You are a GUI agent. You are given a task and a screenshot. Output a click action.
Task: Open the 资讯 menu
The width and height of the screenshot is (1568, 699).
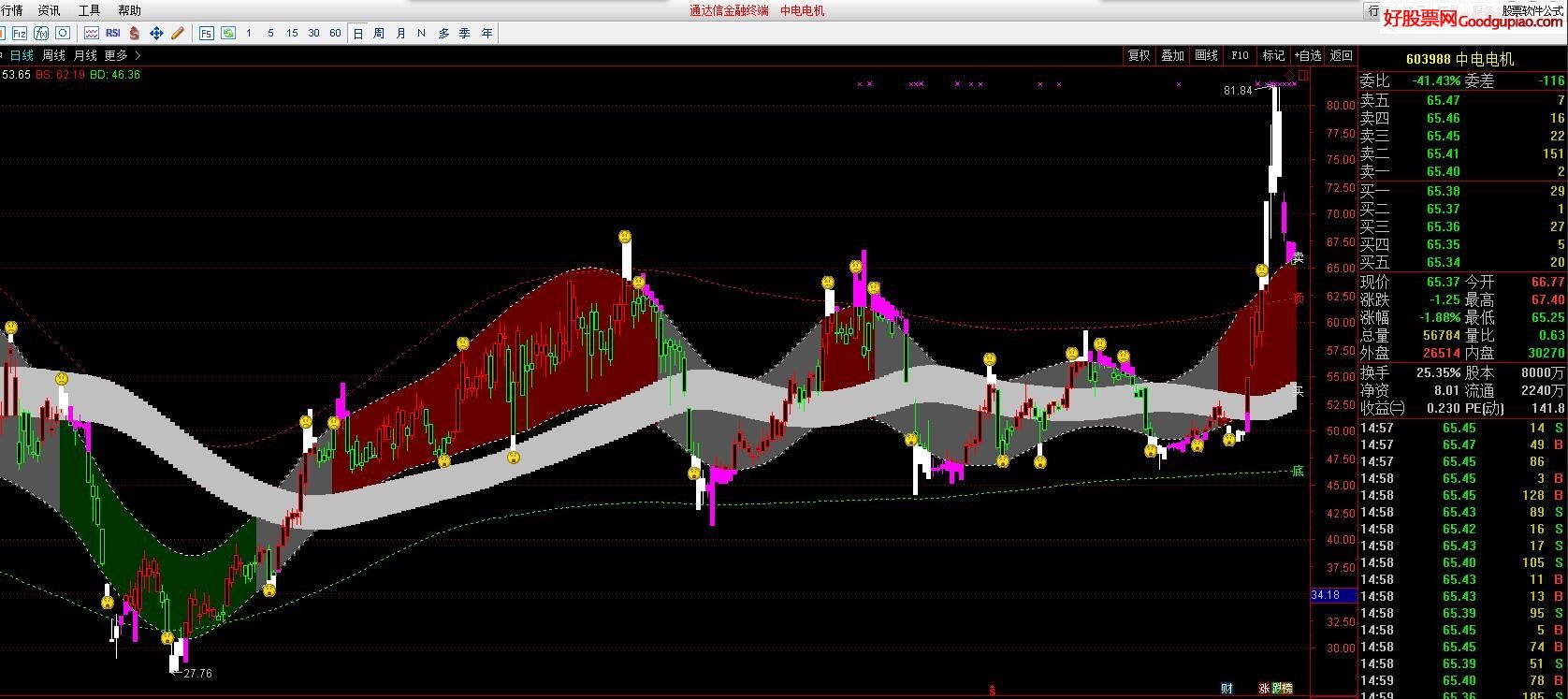tap(50, 10)
